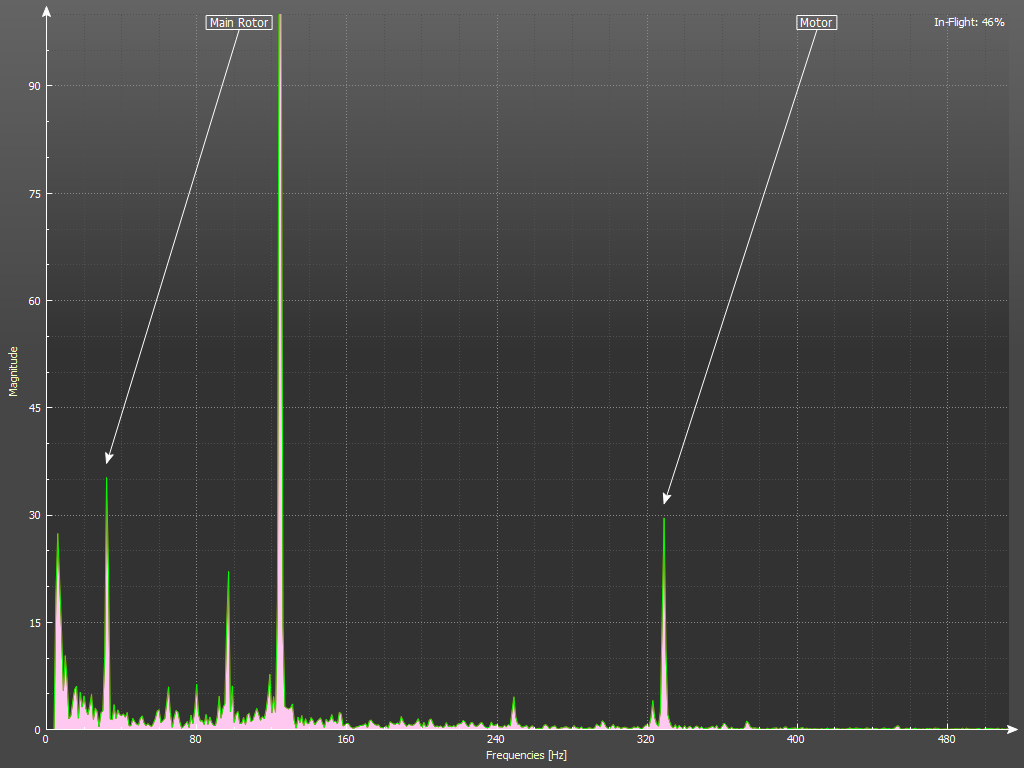Click the In-Flight 46% status text

click(x=969, y=22)
